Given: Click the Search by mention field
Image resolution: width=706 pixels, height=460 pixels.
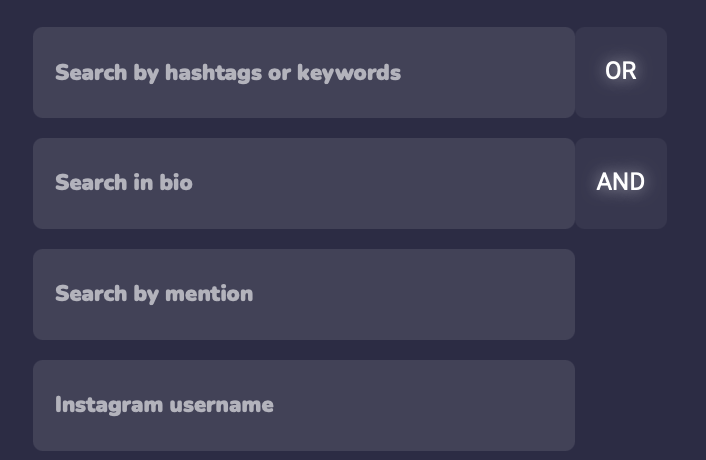Looking at the screenshot, I should click(303, 294).
